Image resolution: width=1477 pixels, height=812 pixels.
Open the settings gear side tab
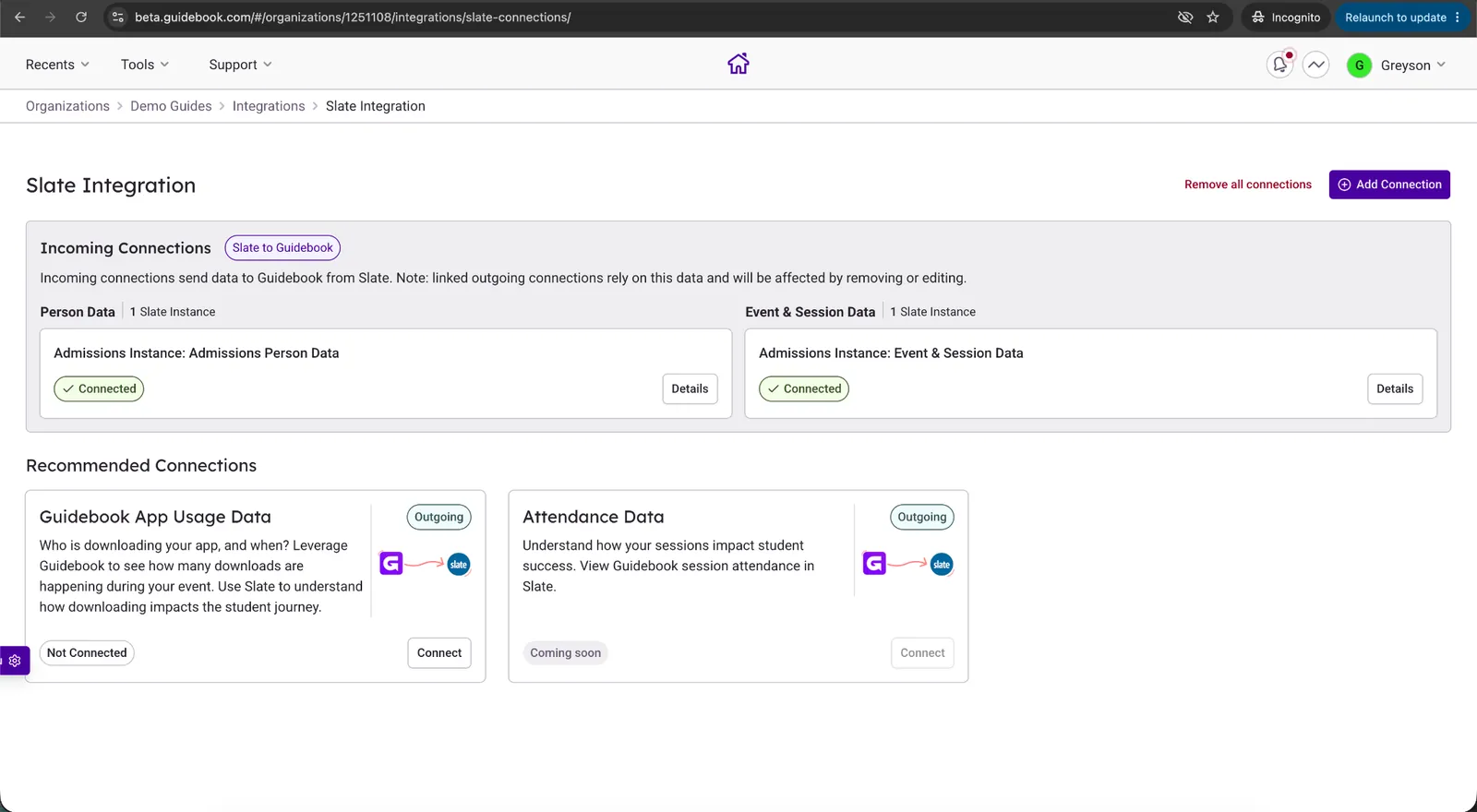pyautogui.click(x=15, y=661)
